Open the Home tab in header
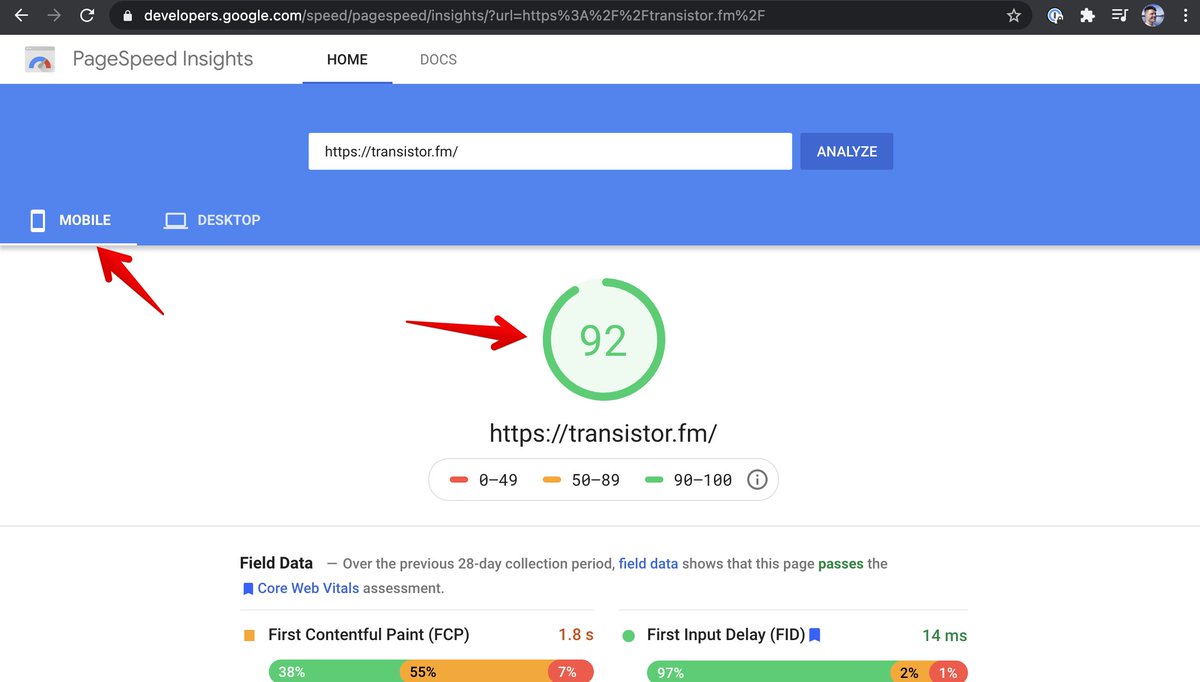 pyautogui.click(x=347, y=60)
